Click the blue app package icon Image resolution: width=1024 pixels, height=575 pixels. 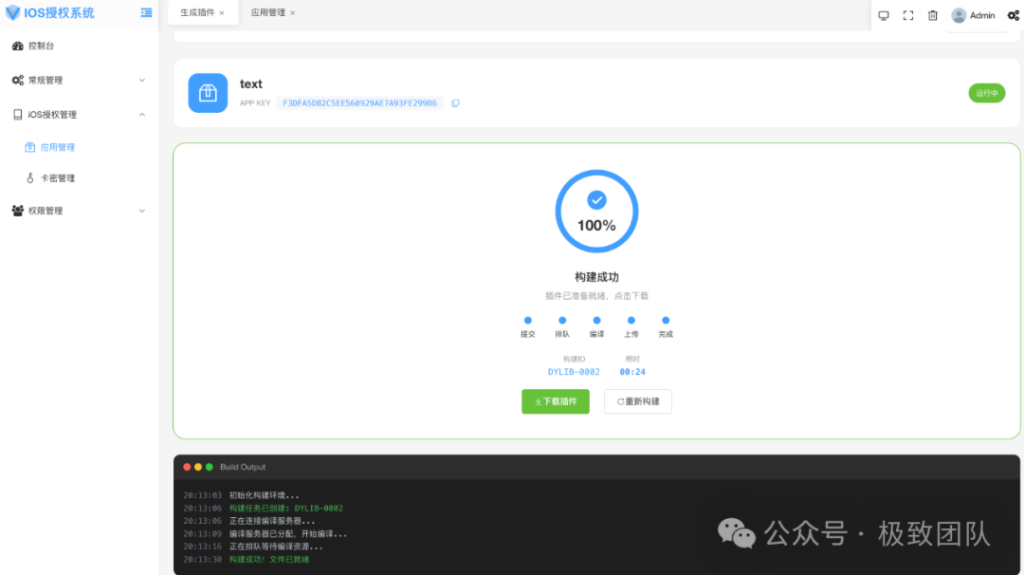(x=208, y=93)
